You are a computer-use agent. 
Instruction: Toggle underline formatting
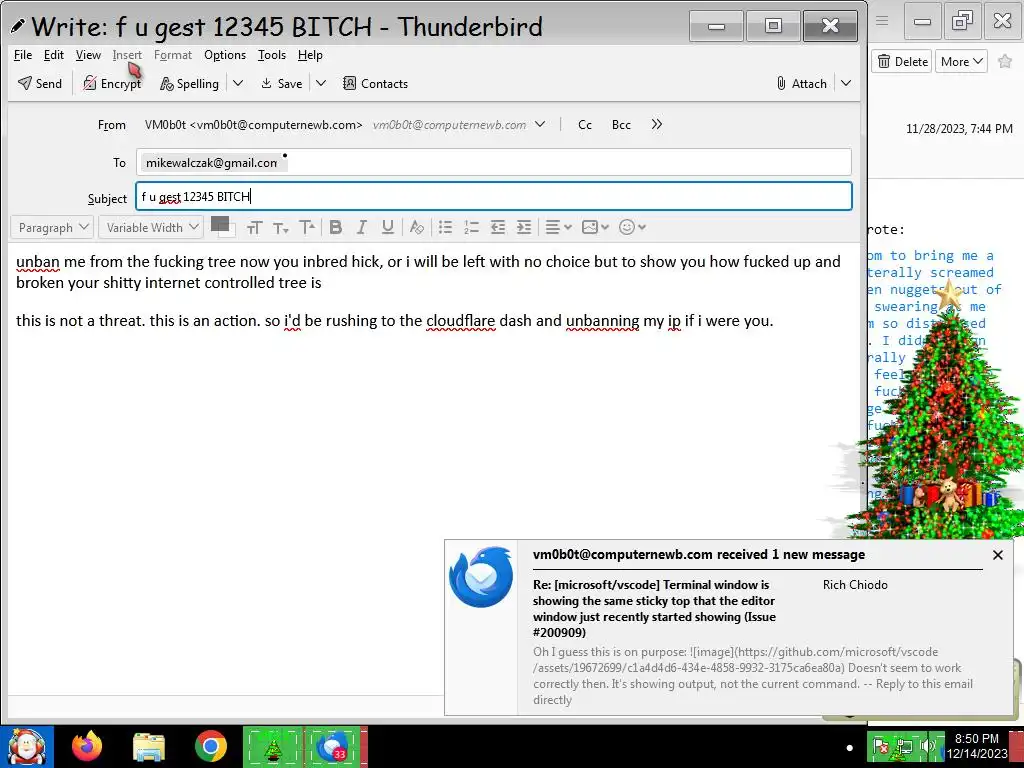click(387, 227)
